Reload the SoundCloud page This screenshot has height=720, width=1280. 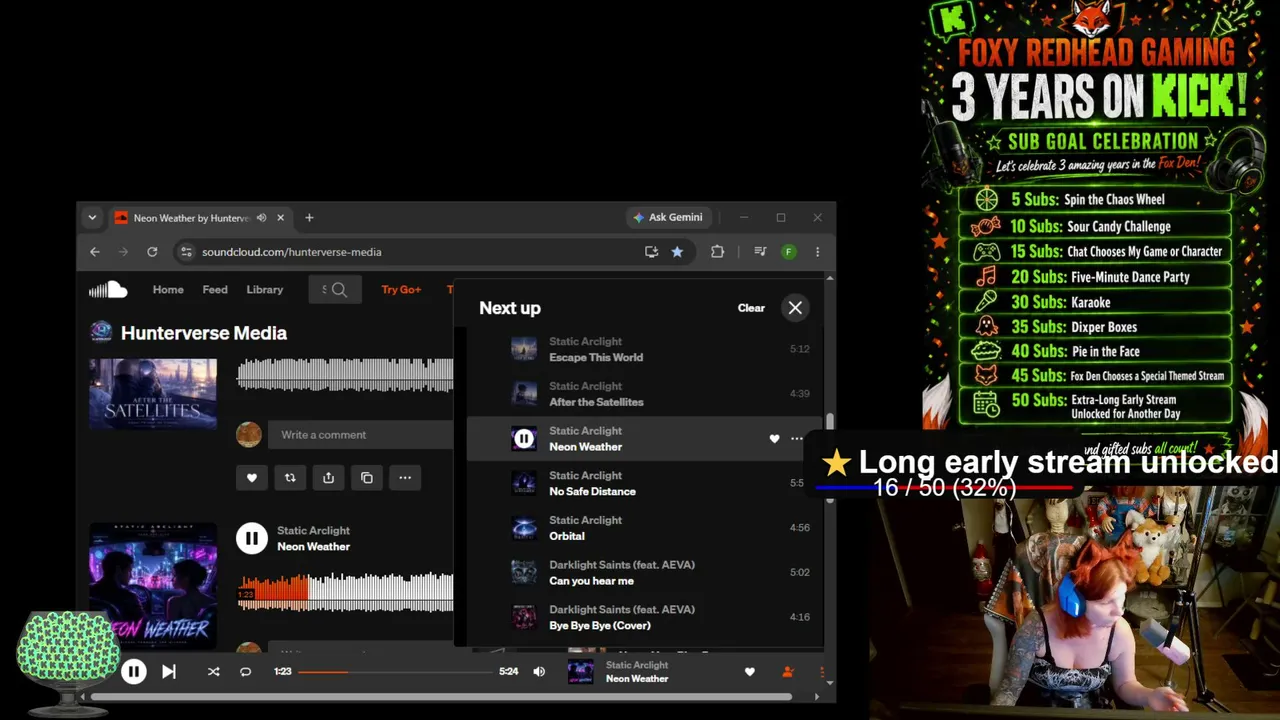[x=152, y=252]
